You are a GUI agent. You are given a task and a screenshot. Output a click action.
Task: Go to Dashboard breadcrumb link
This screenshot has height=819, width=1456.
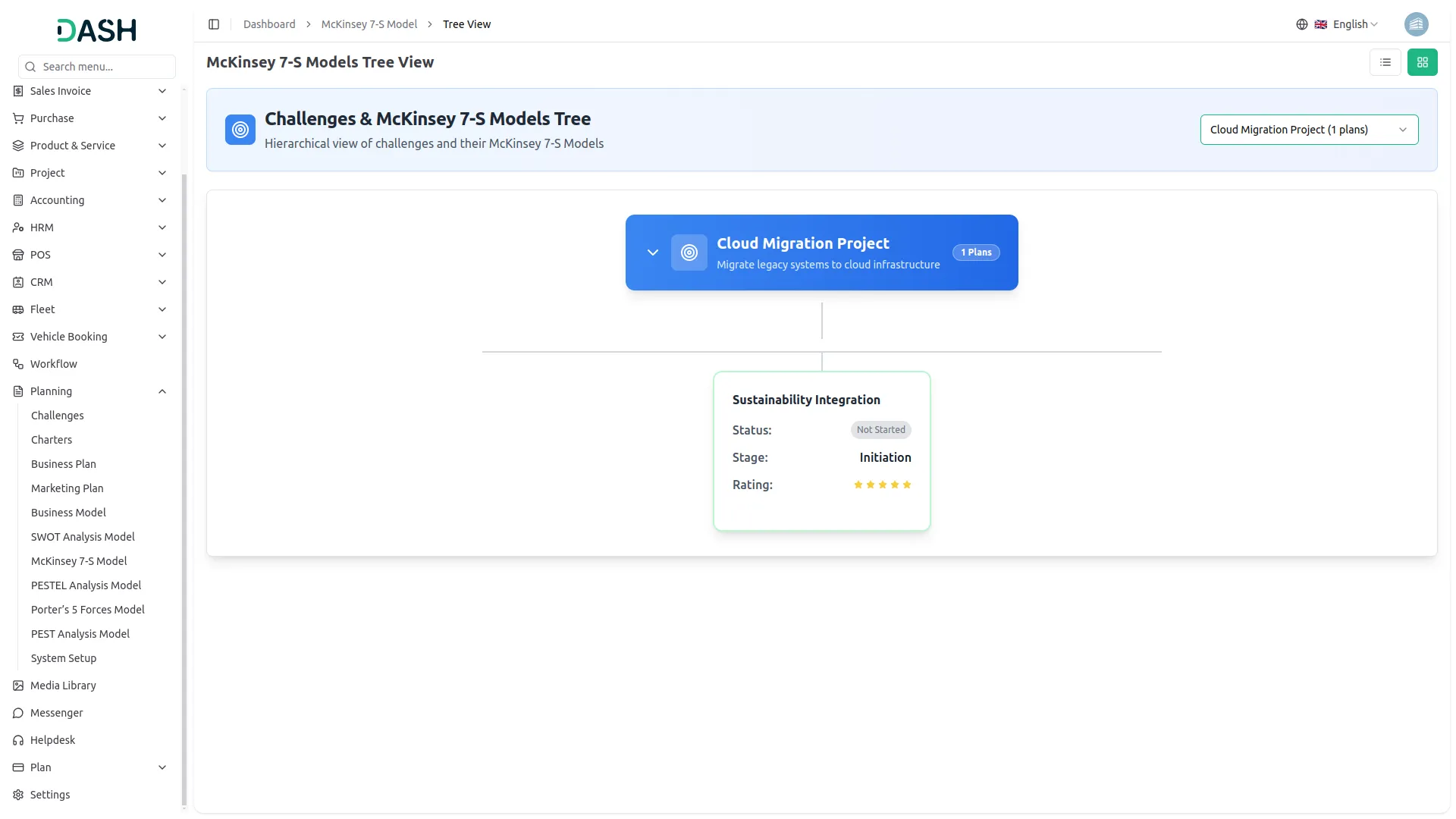click(x=269, y=24)
